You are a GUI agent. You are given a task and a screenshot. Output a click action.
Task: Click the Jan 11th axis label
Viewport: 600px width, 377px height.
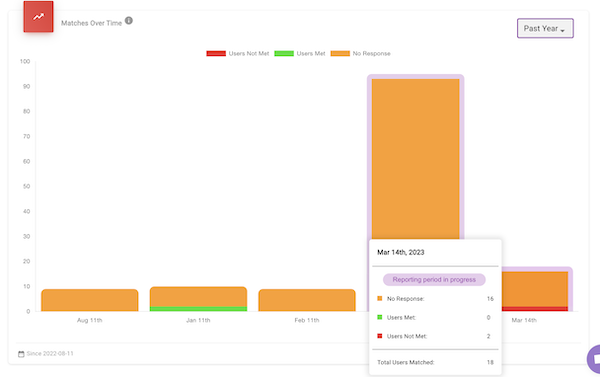[198, 320]
